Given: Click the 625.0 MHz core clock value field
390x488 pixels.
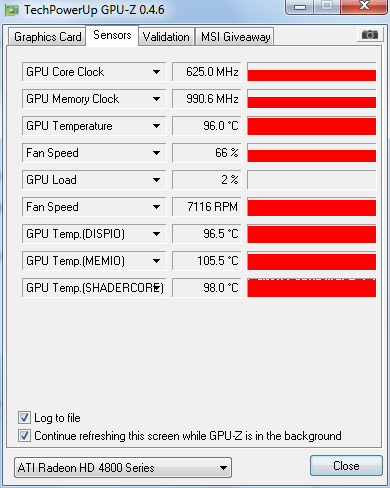Looking at the screenshot, I should 207,72.
